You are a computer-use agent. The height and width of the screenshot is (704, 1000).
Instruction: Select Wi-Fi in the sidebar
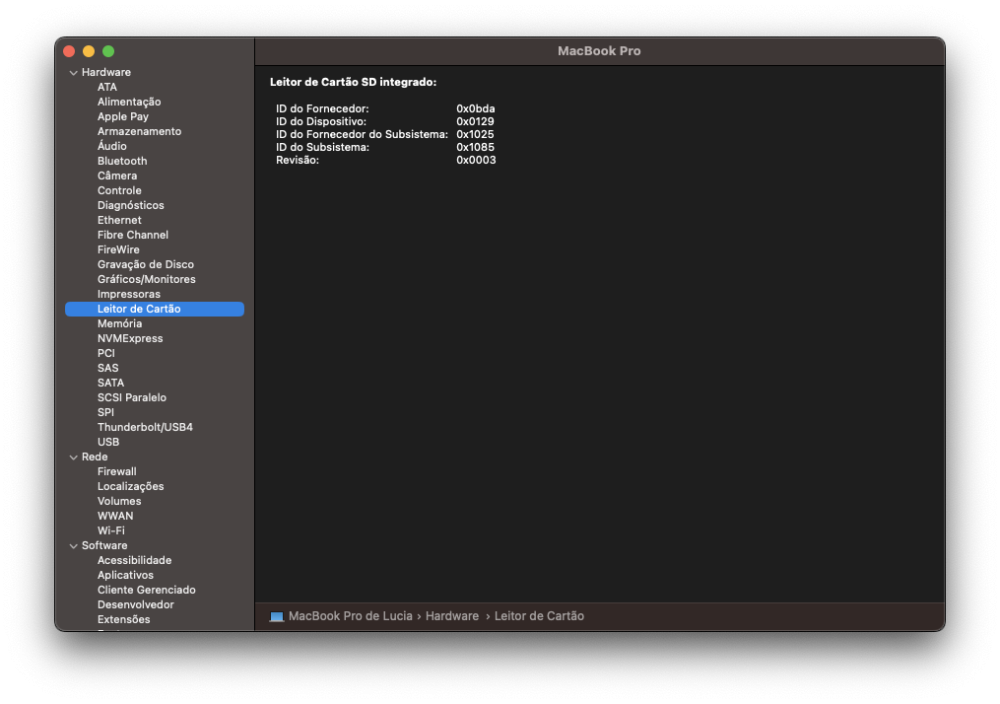click(111, 531)
